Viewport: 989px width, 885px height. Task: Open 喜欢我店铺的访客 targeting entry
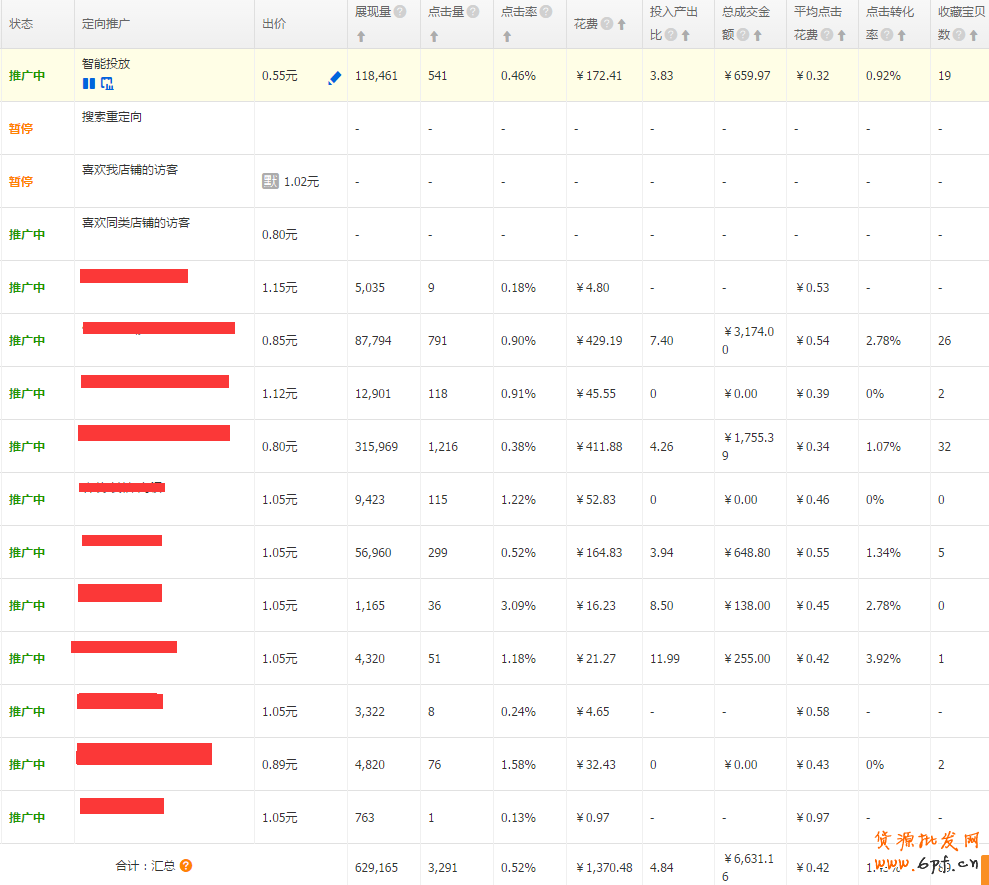click(130, 170)
